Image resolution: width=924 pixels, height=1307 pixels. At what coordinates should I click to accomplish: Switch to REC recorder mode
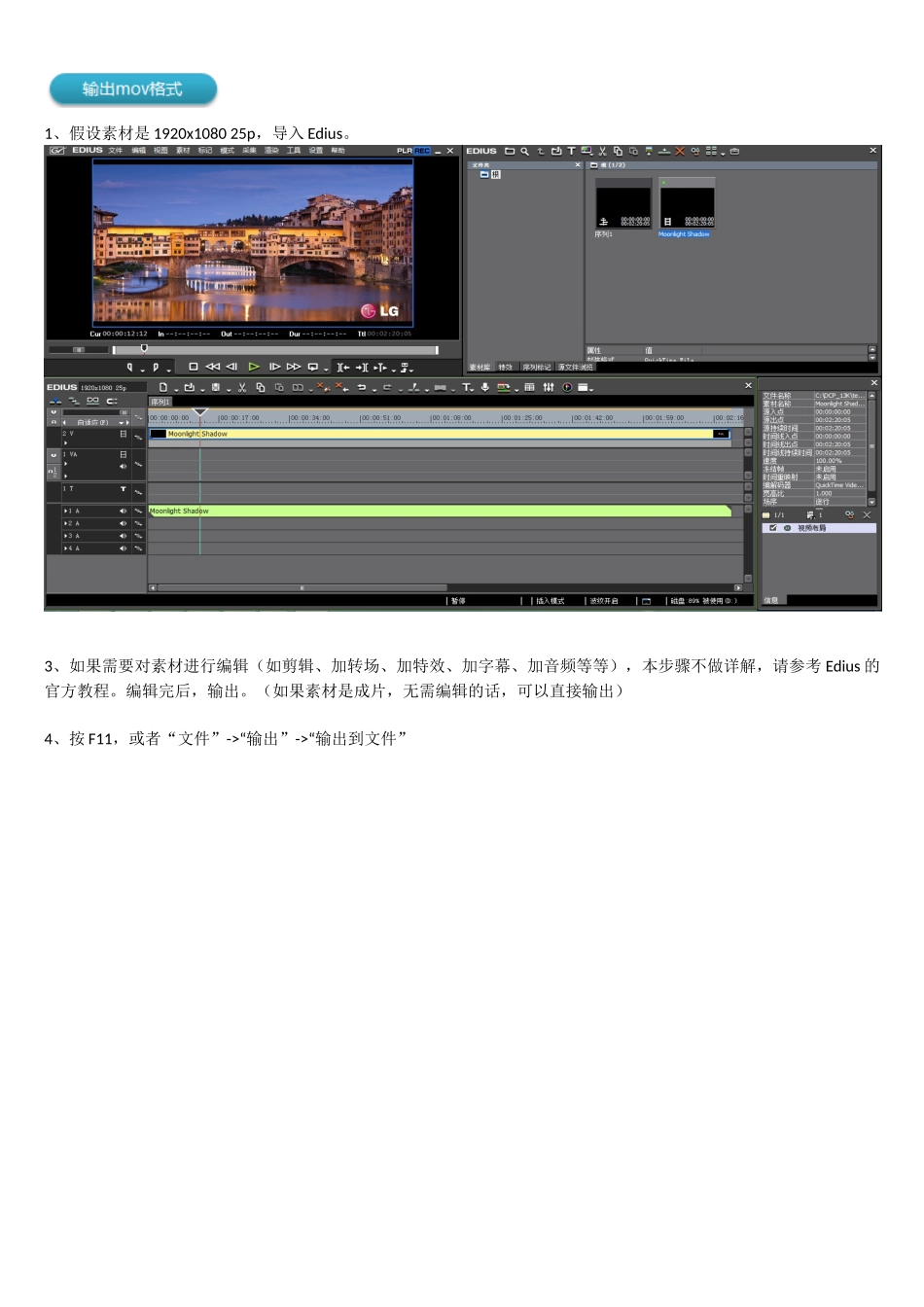click(422, 151)
